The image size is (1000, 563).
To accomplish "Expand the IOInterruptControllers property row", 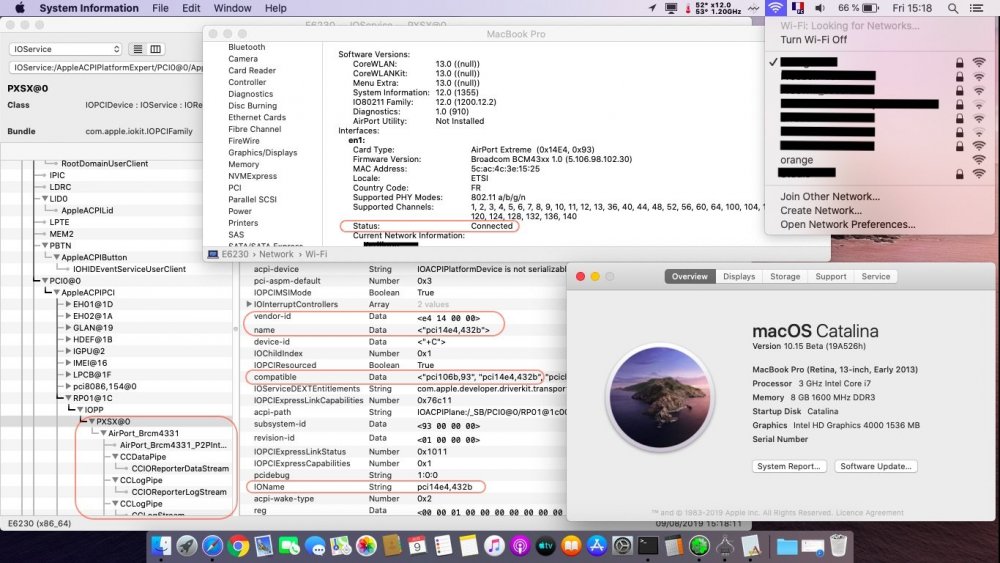I will pos(250,304).
